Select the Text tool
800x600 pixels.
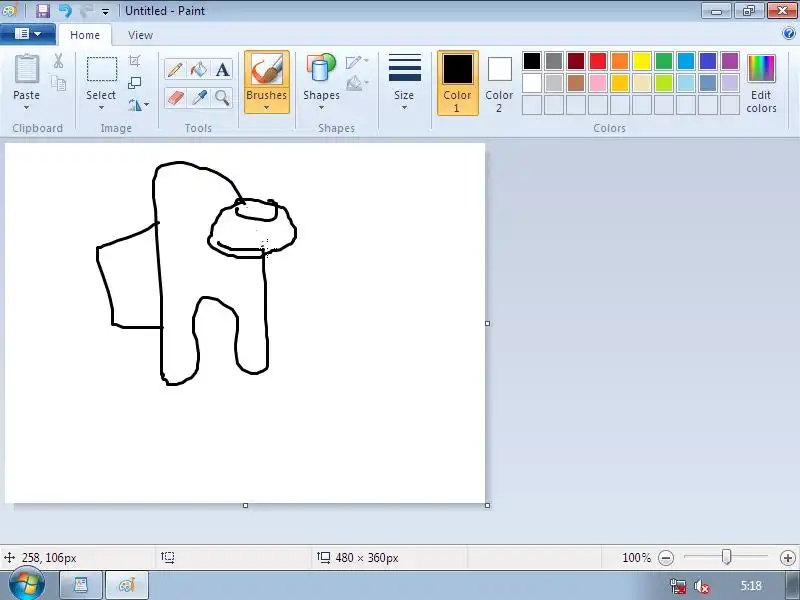click(222, 69)
